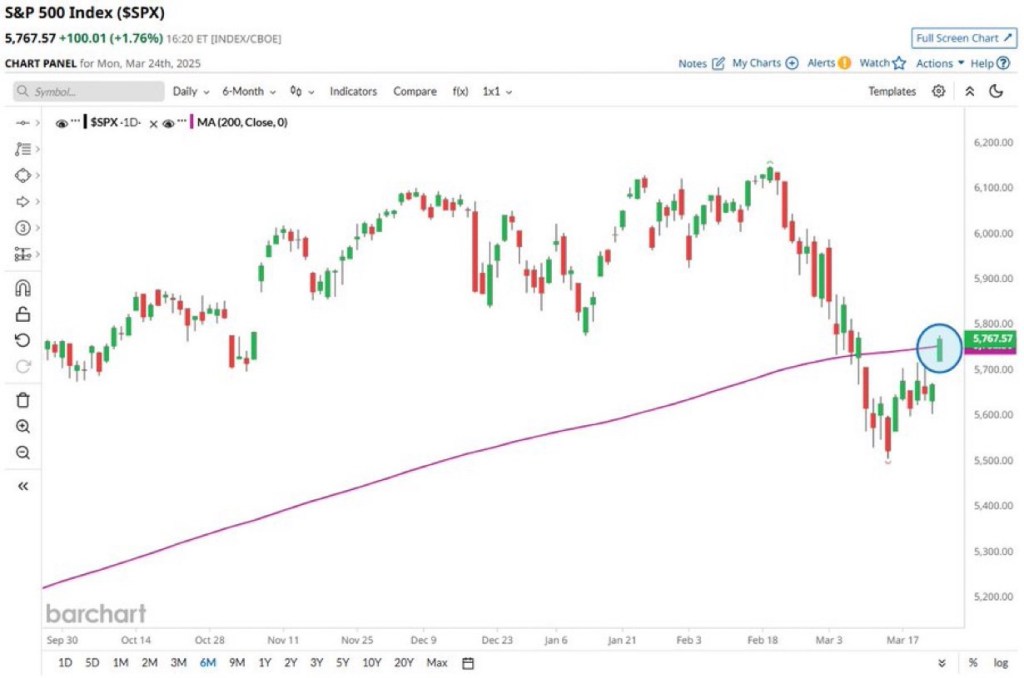Click the purple MA color swatch

[x=191, y=123]
